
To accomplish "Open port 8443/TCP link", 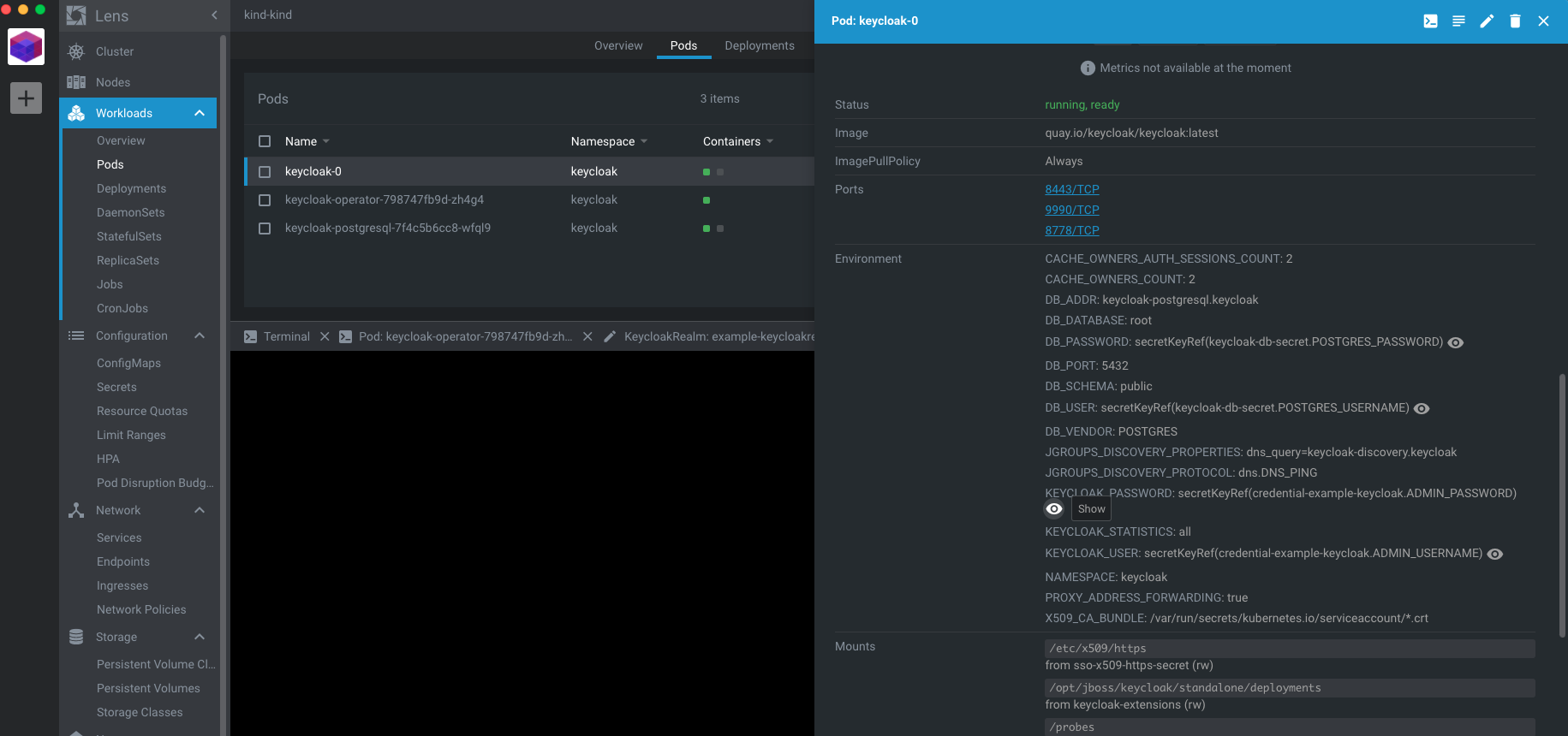I will 1072,189.
